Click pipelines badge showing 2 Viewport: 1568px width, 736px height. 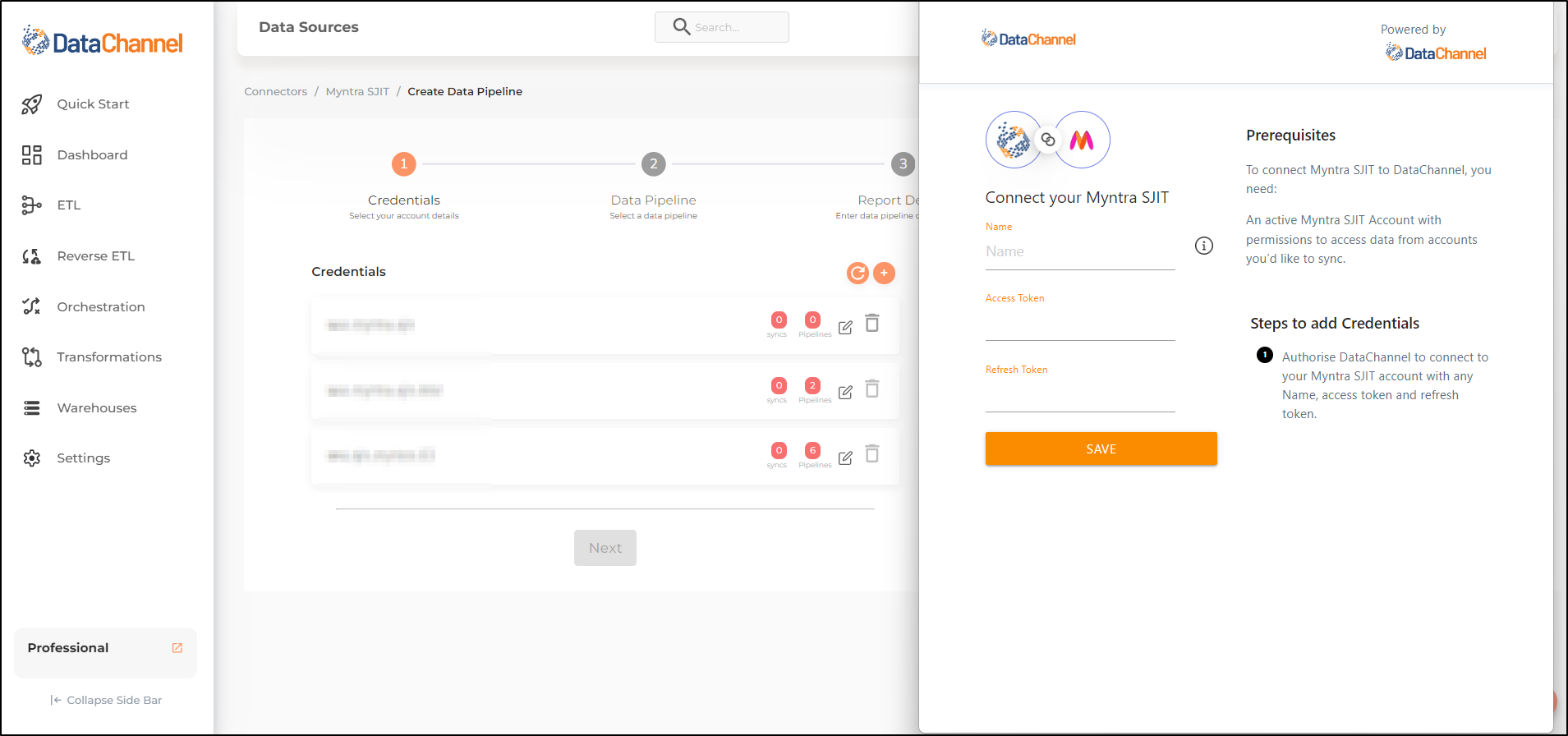812,385
